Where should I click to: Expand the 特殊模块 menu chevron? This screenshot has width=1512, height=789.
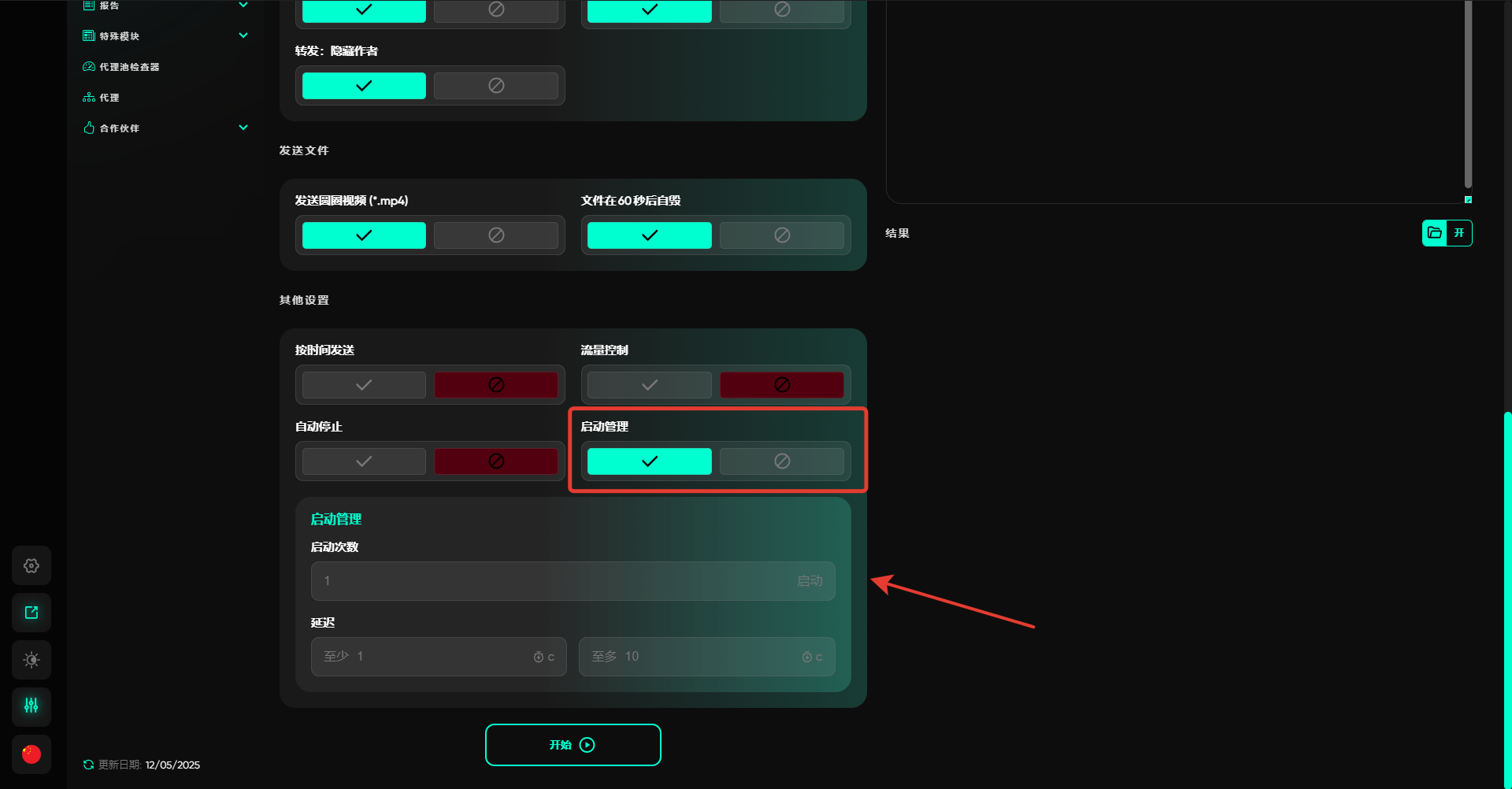pos(243,35)
